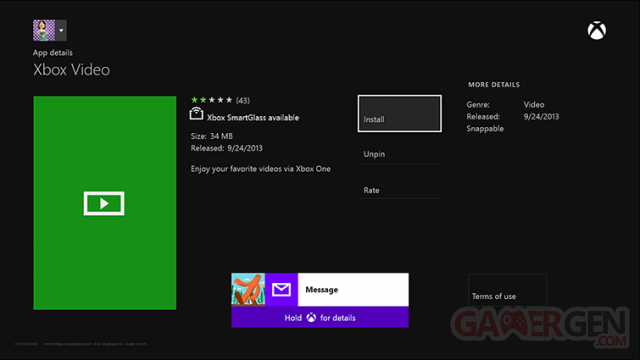Viewport: 640px width, 360px height.
Task: Click the 'Xbox Video' page title
Action: tap(71, 70)
